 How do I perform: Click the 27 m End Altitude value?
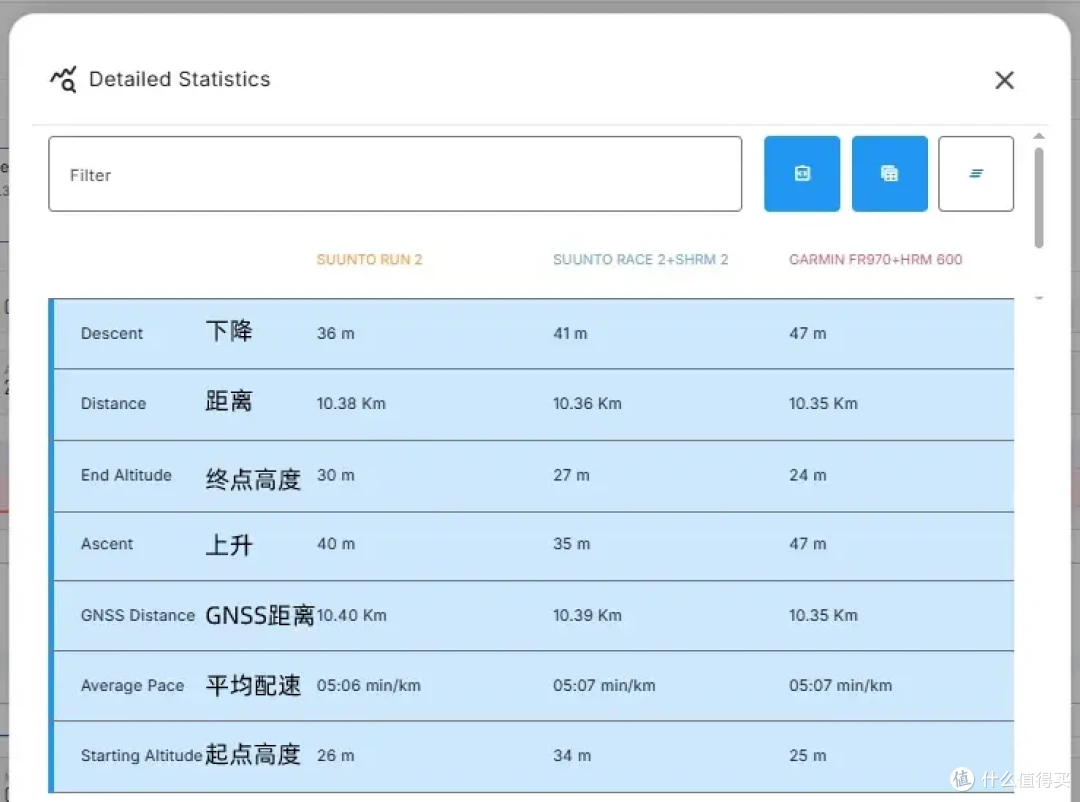(571, 475)
